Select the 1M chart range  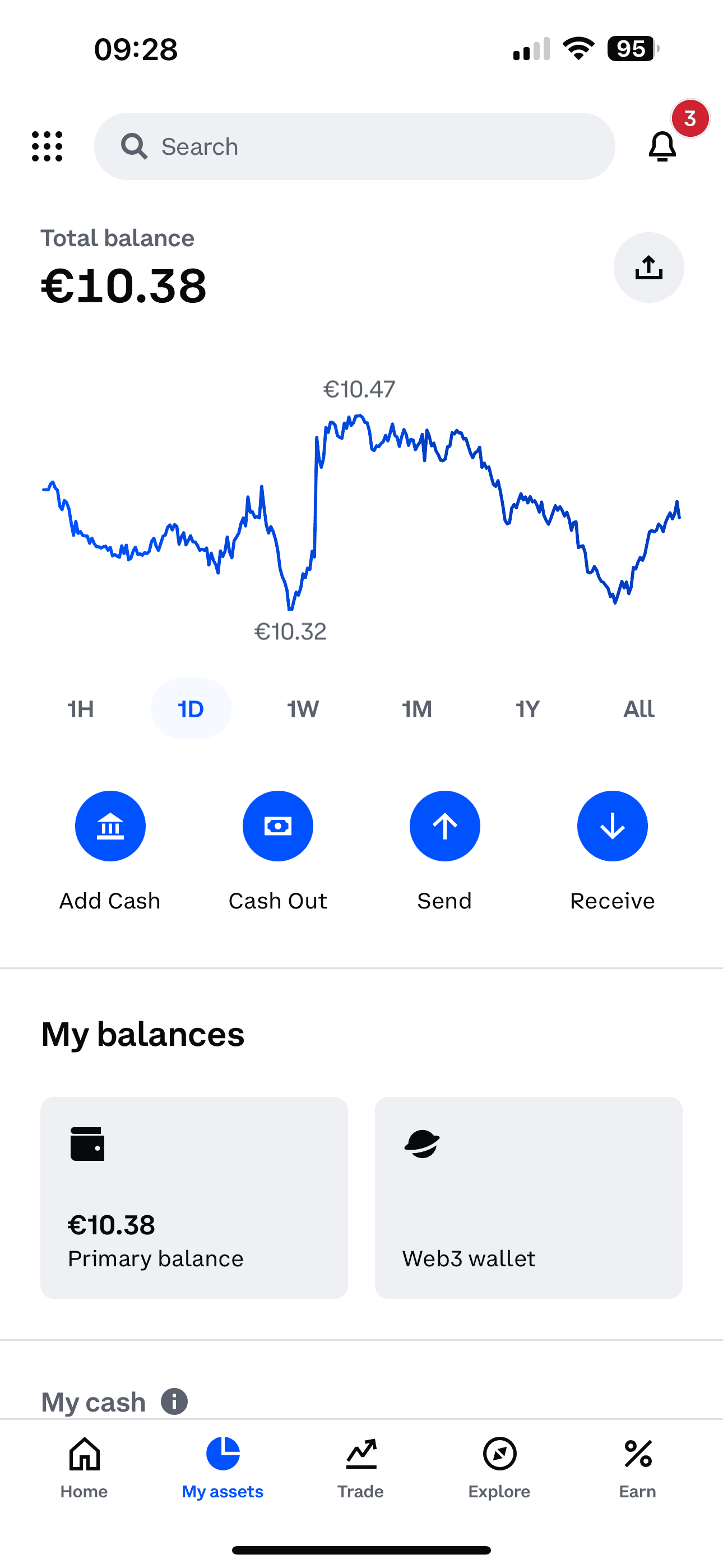tap(417, 708)
